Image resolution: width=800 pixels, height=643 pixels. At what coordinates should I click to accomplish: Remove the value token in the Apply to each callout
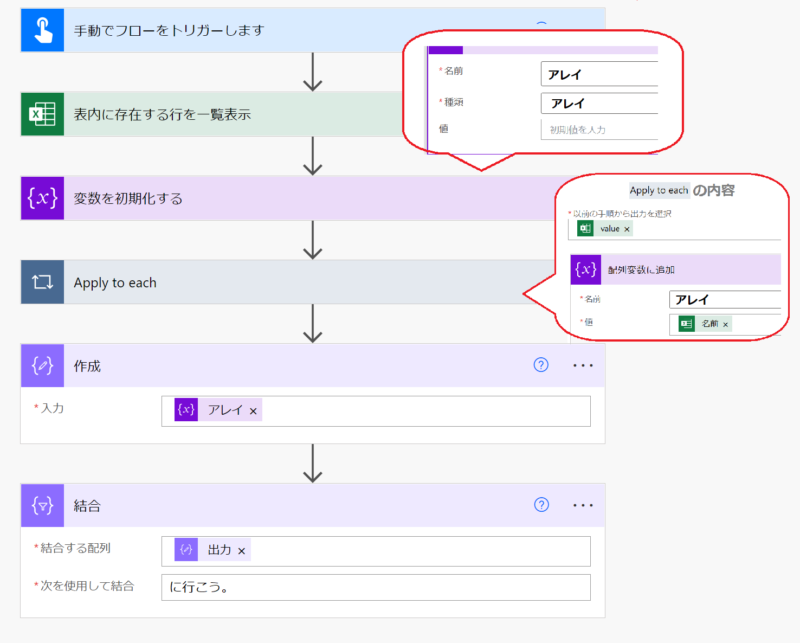pyautogui.click(x=627, y=229)
